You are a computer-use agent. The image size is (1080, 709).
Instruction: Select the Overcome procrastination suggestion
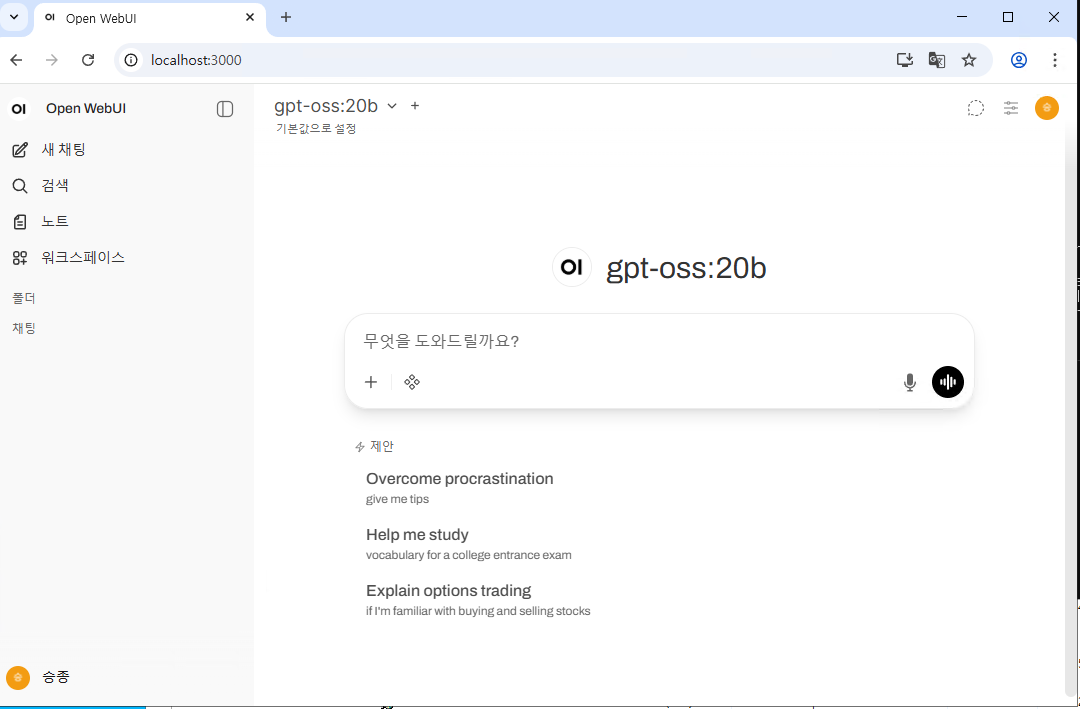[x=658, y=487]
